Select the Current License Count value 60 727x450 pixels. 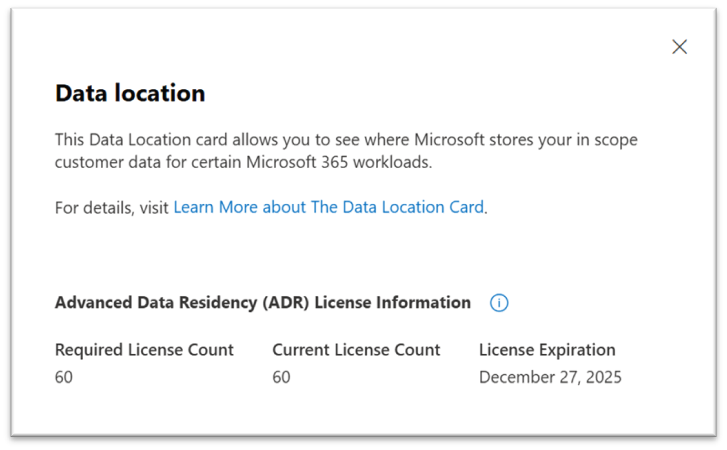[281, 377]
